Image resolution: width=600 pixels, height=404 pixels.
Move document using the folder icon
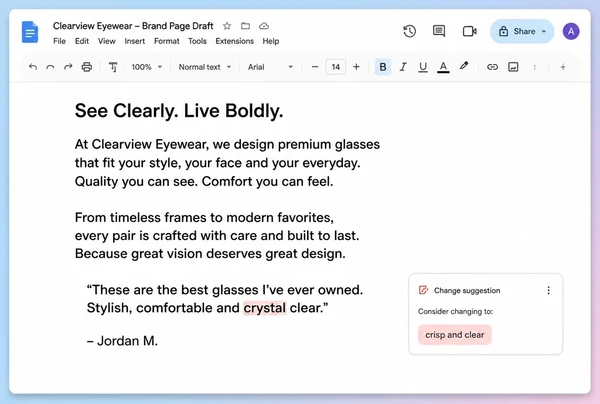tap(245, 26)
